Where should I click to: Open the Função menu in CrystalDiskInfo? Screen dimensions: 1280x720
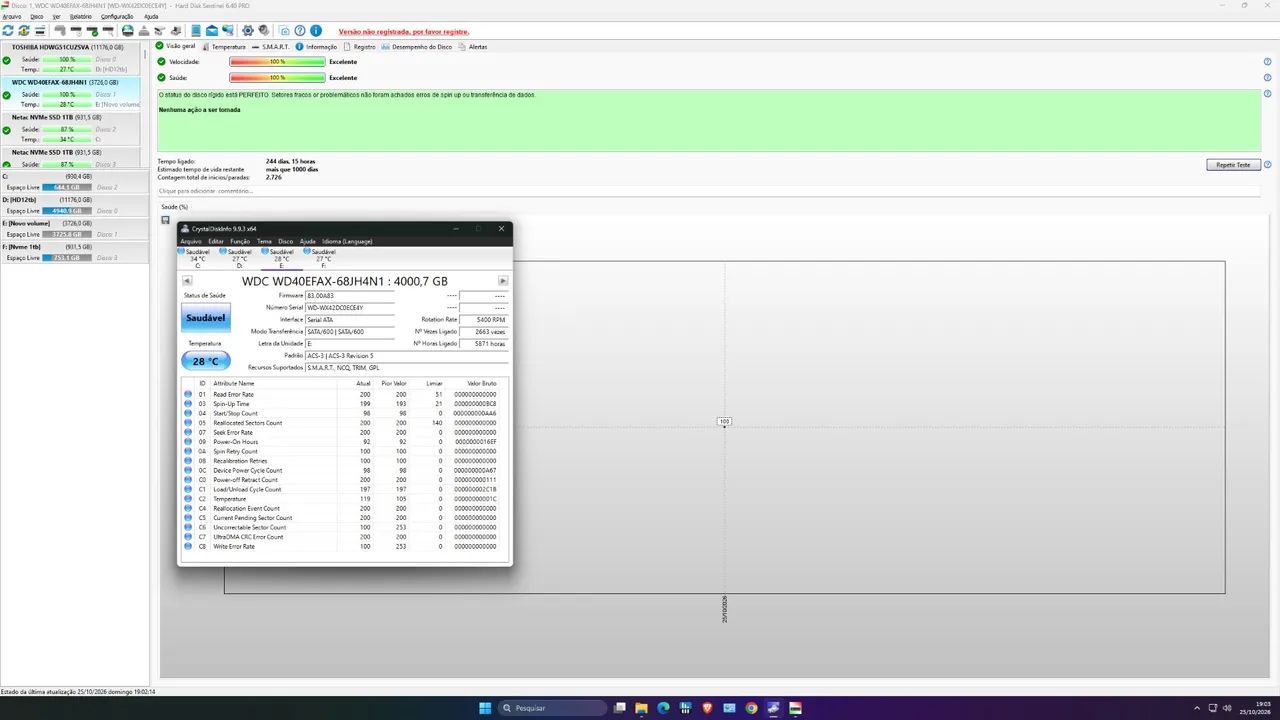(x=240, y=241)
